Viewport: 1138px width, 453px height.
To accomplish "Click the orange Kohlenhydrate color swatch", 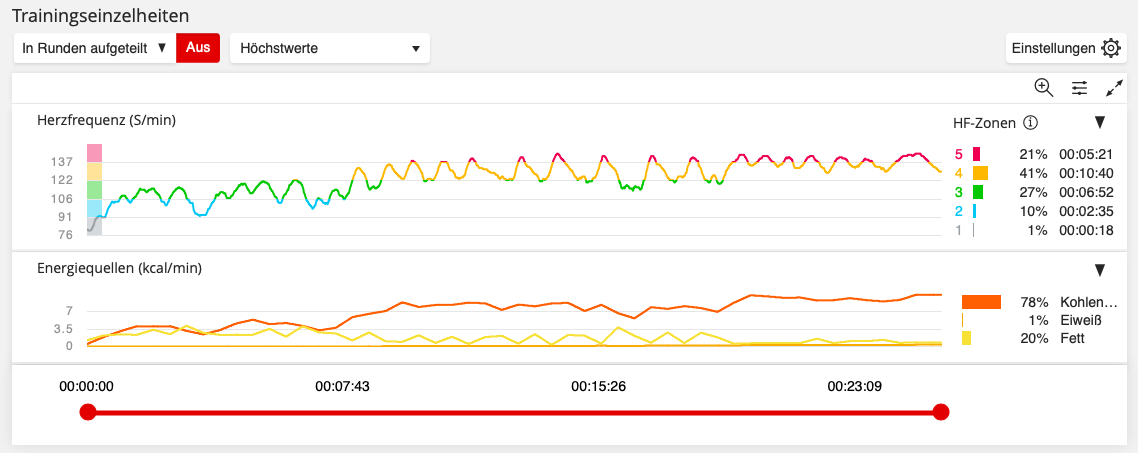I will pyautogui.click(x=981, y=302).
